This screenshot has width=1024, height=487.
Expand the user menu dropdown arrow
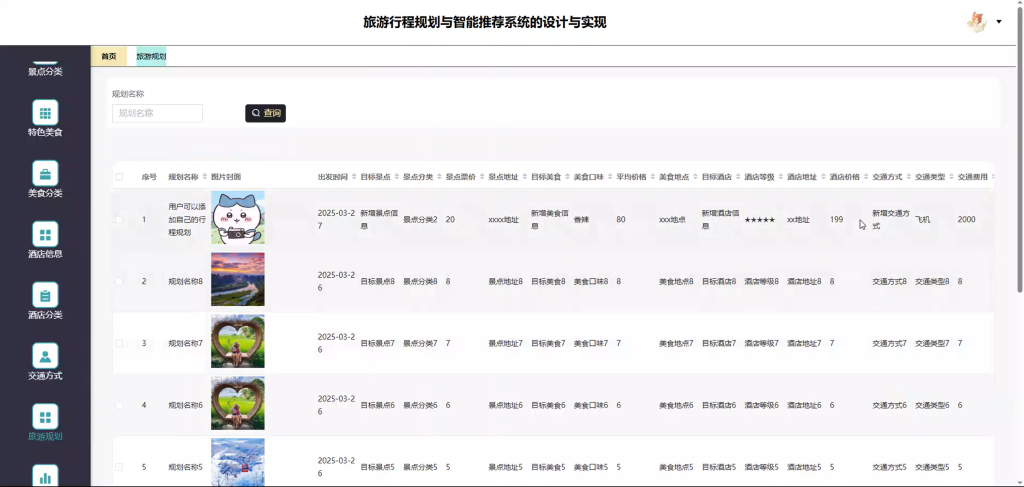999,22
